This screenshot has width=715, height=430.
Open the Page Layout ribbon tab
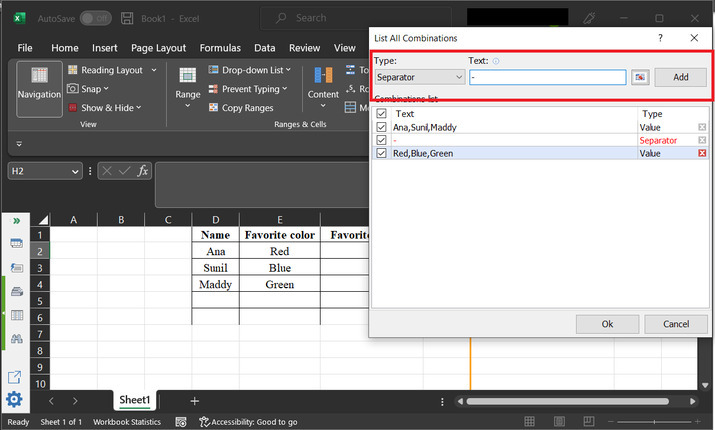[158, 47]
